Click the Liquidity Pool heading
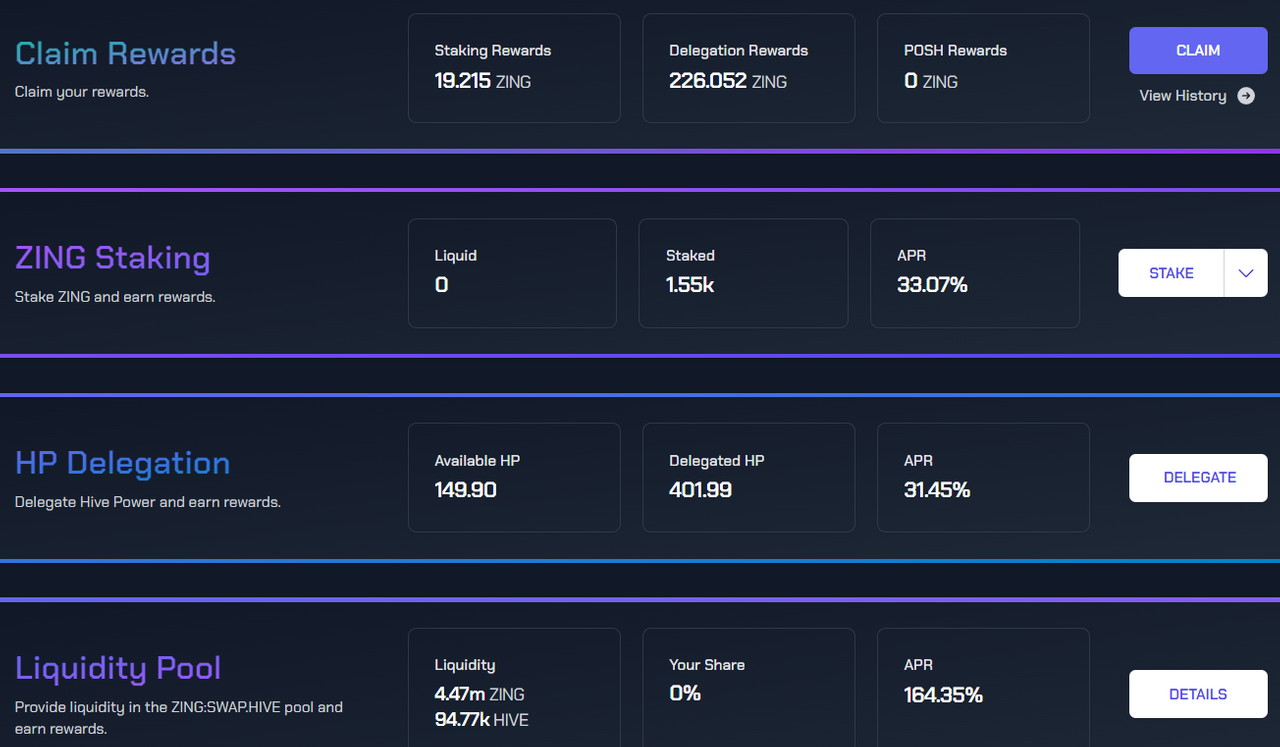Viewport: 1280px width, 747px height. [x=118, y=668]
